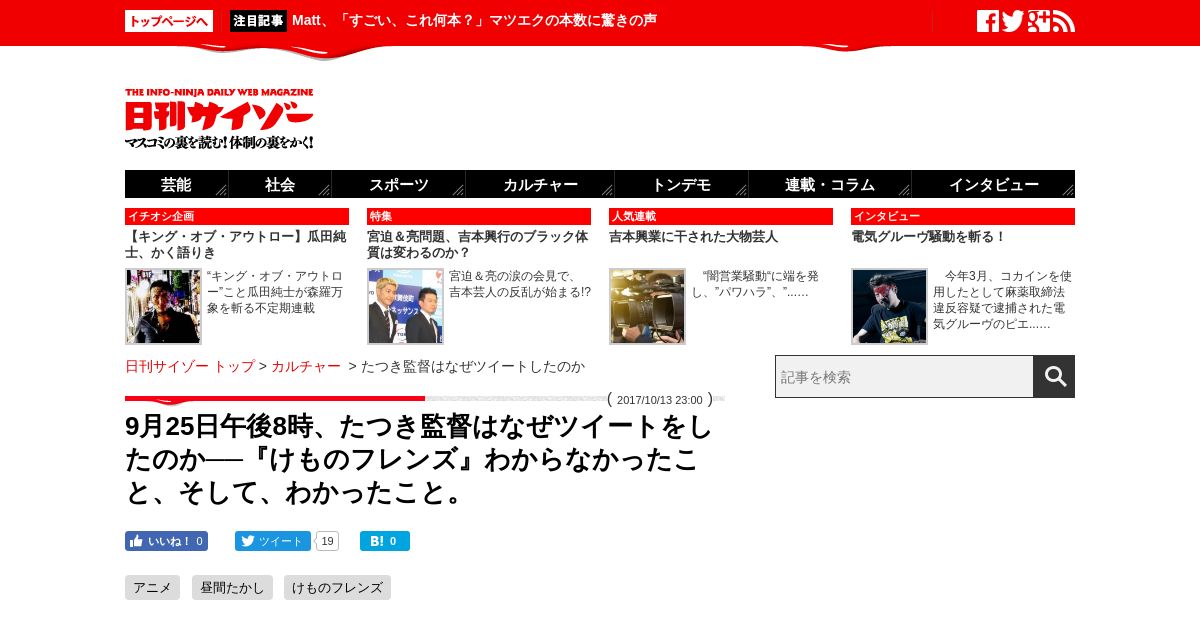
Task: Click the 不定期連載 description text
Action: click(275, 292)
